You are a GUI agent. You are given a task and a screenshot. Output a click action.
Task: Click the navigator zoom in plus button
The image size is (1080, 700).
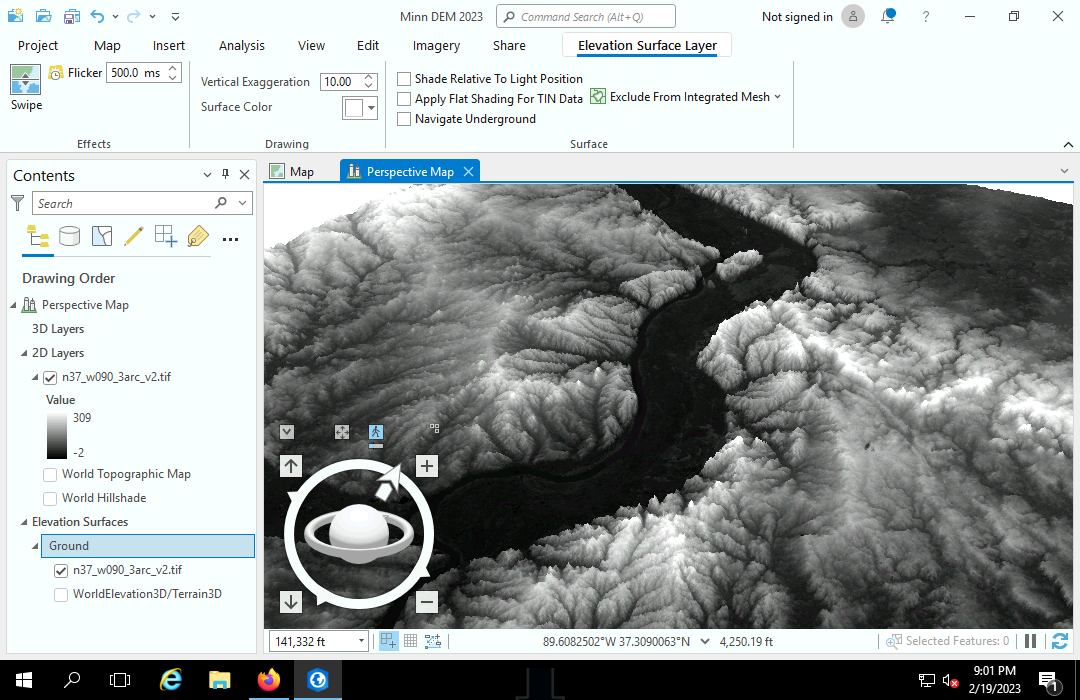[427, 466]
